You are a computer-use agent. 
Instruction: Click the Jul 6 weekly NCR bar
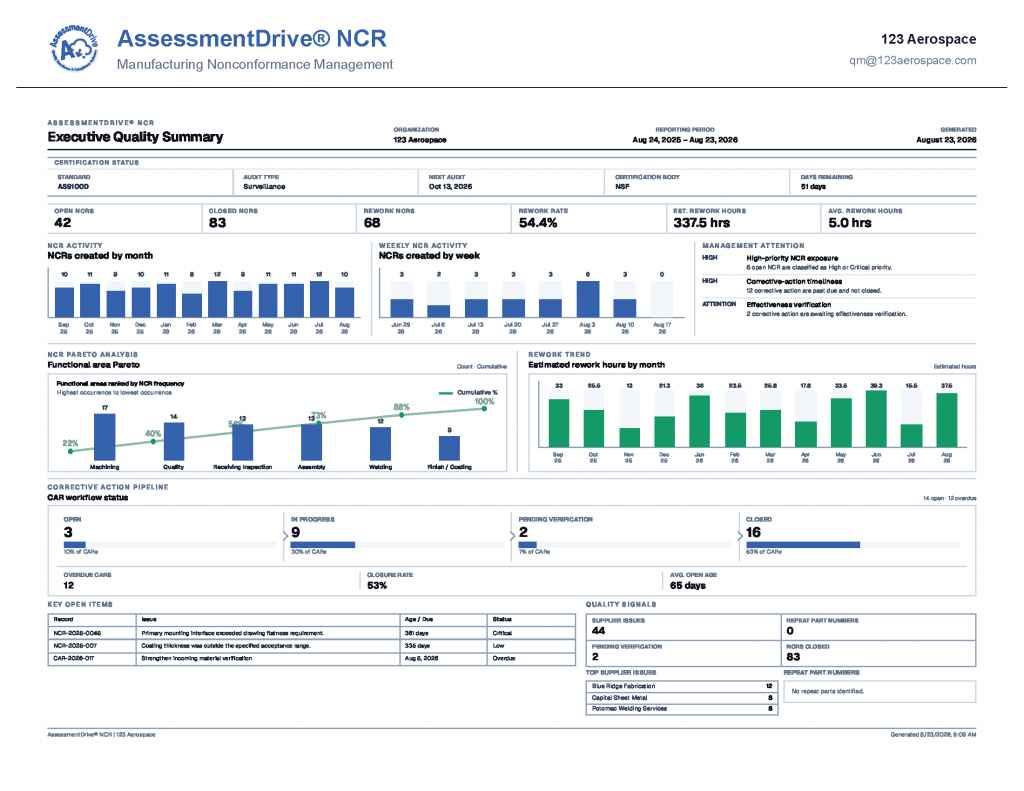click(438, 311)
